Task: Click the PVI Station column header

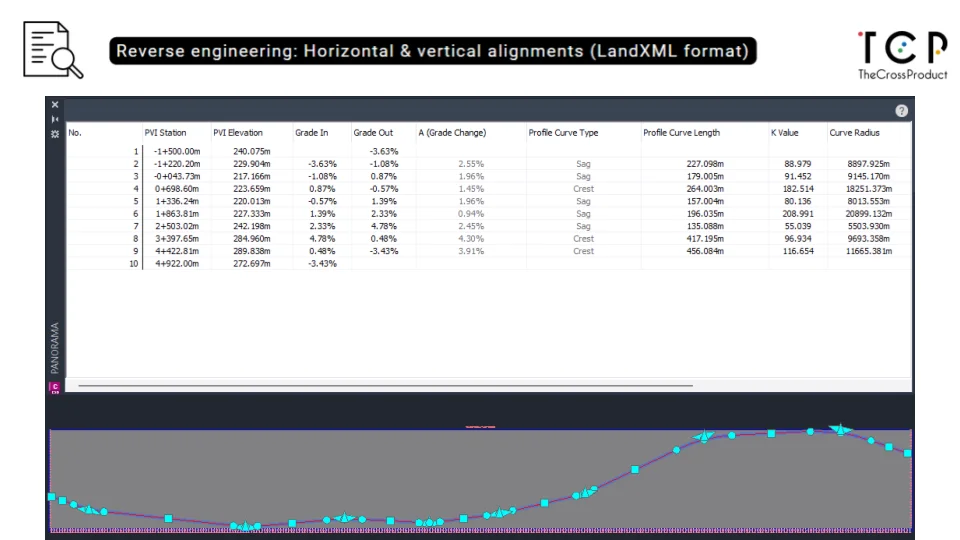Action: click(x=165, y=133)
